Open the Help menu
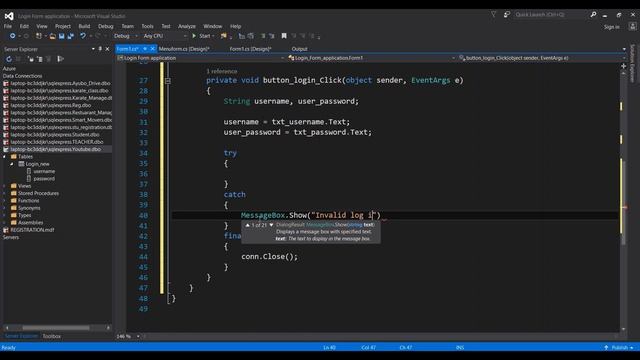The width and height of the screenshot is (640, 360). (x=236, y=26)
